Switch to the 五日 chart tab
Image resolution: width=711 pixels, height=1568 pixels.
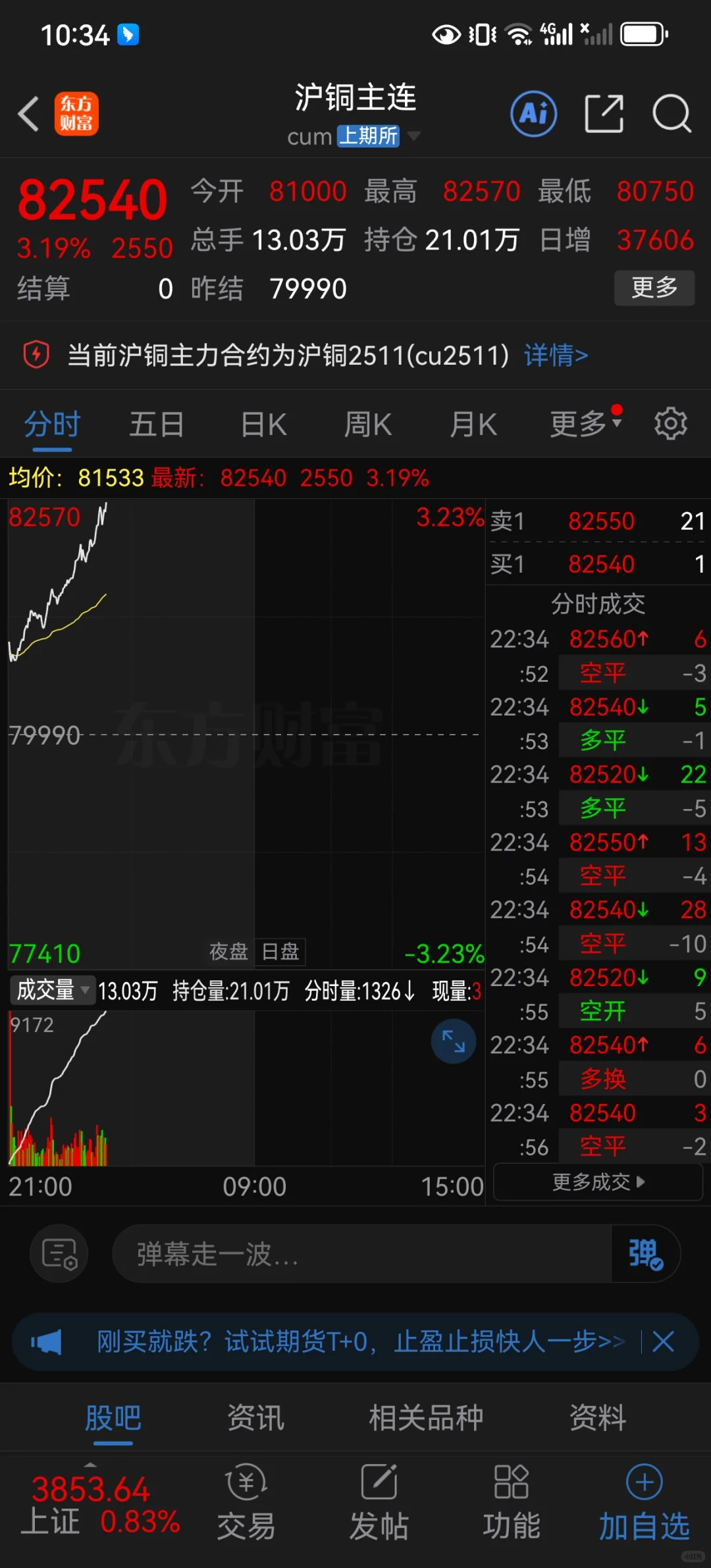(157, 424)
